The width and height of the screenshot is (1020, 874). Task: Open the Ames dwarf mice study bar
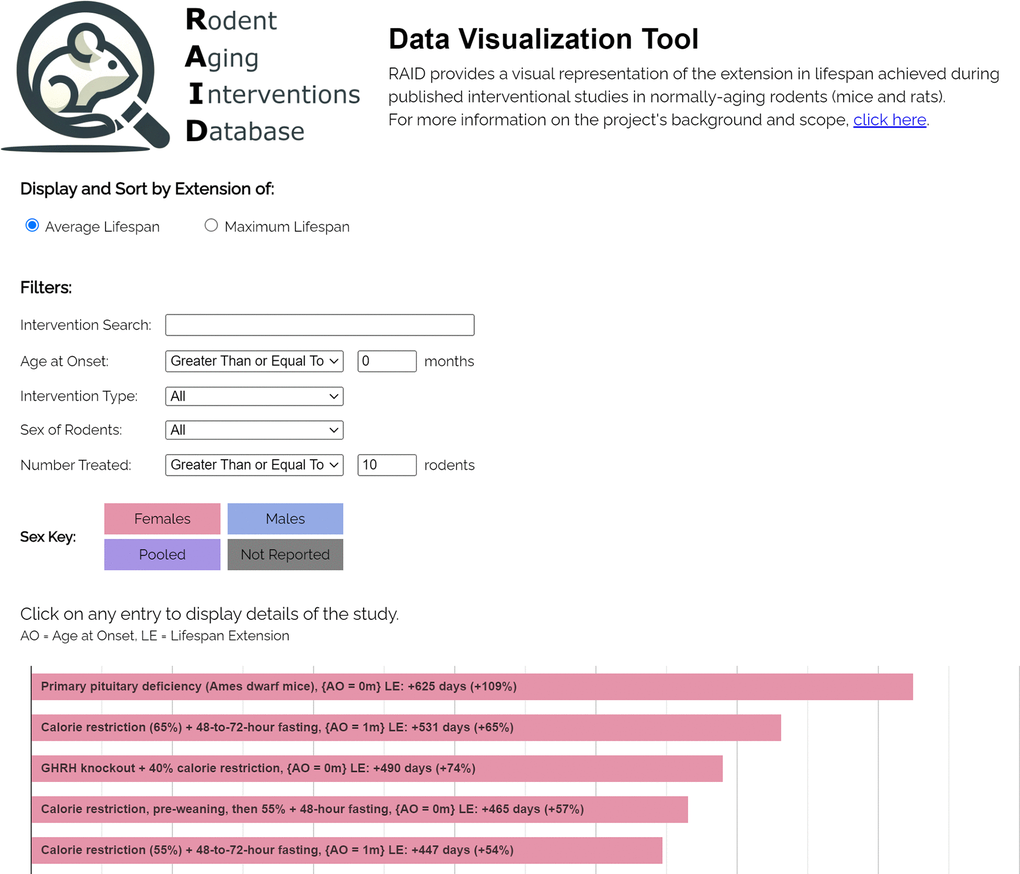click(x=471, y=687)
